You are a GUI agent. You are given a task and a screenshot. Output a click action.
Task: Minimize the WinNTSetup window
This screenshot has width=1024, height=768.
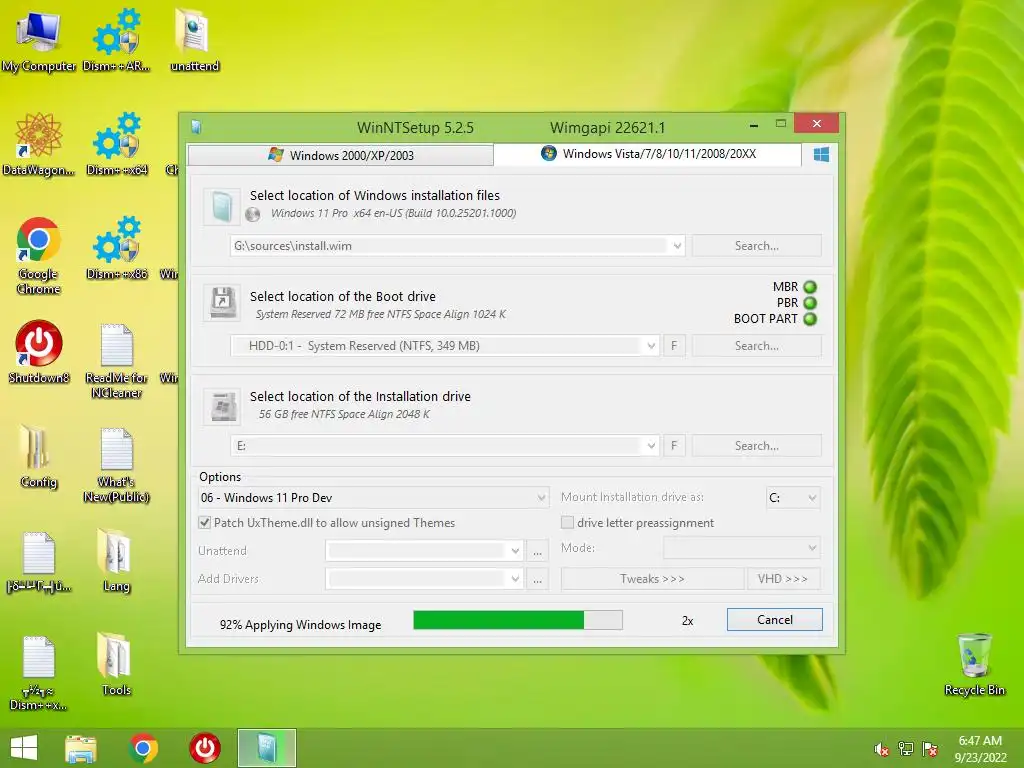[754, 124]
